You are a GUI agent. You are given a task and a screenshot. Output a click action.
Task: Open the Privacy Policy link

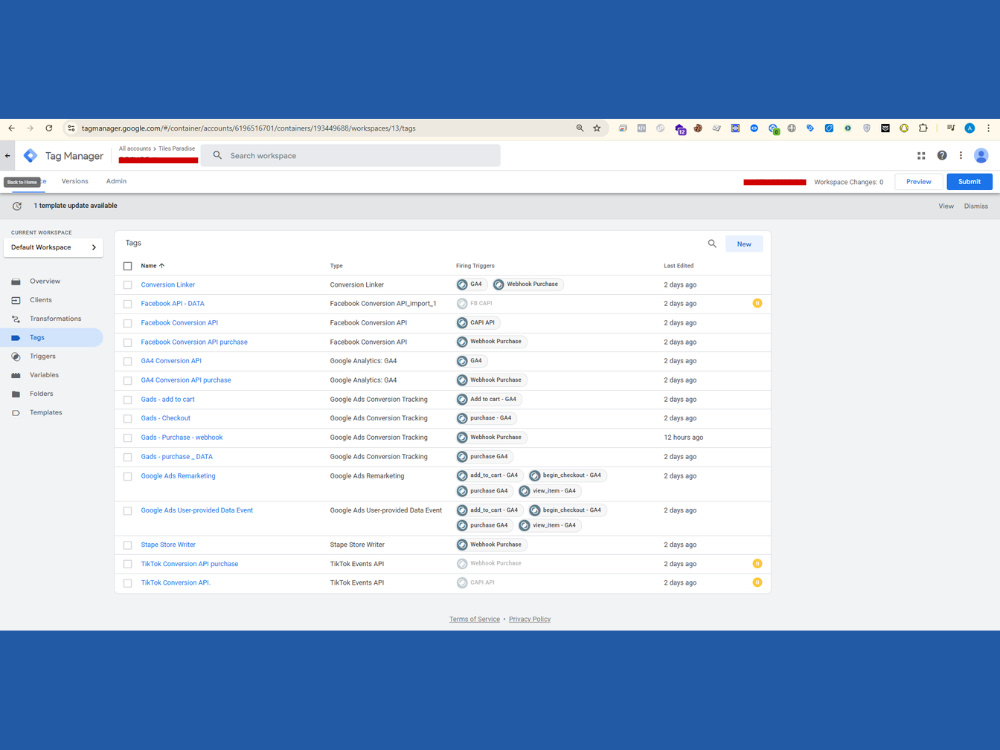click(x=529, y=619)
